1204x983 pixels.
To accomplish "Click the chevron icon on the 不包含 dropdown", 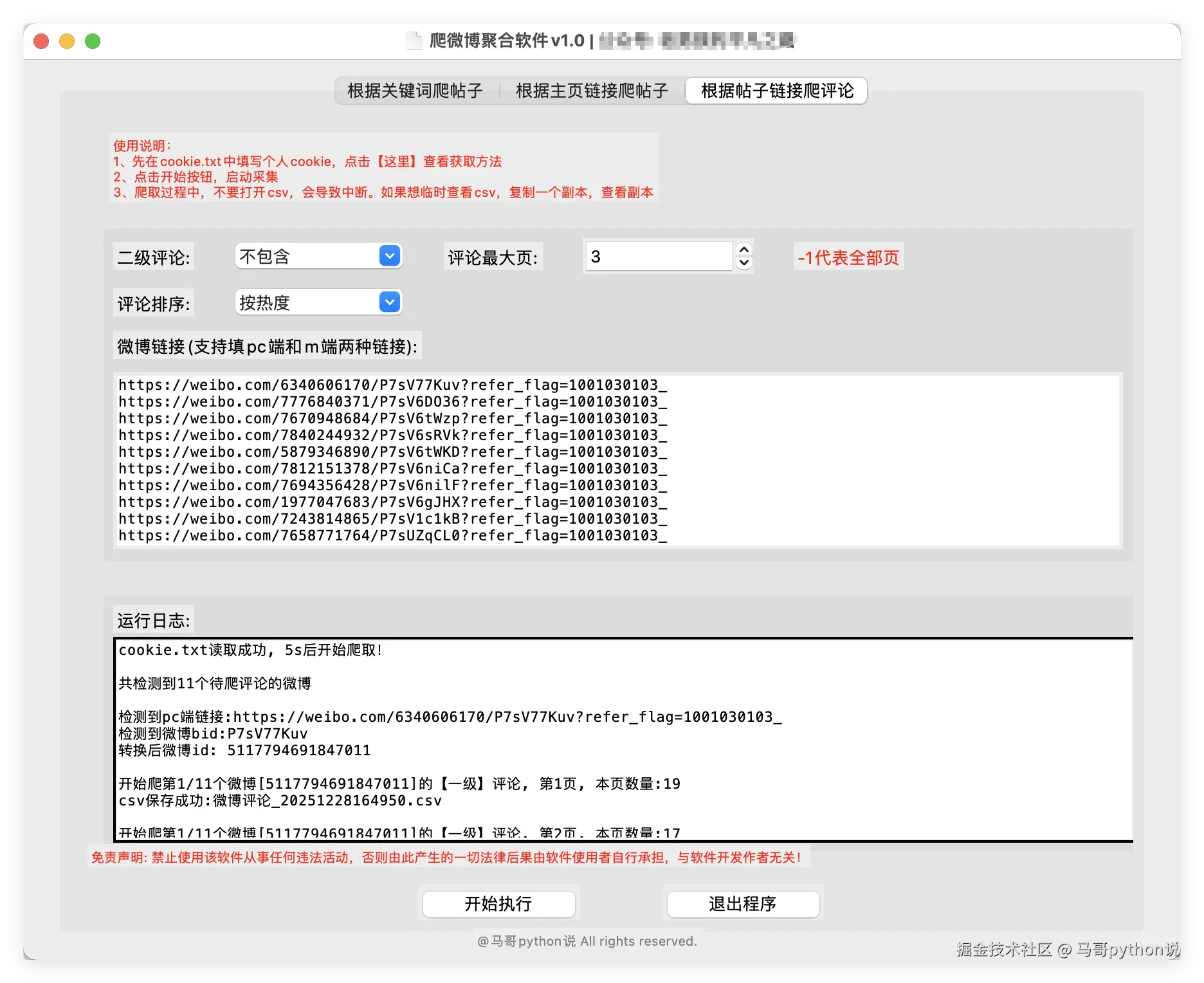I will 389,256.
